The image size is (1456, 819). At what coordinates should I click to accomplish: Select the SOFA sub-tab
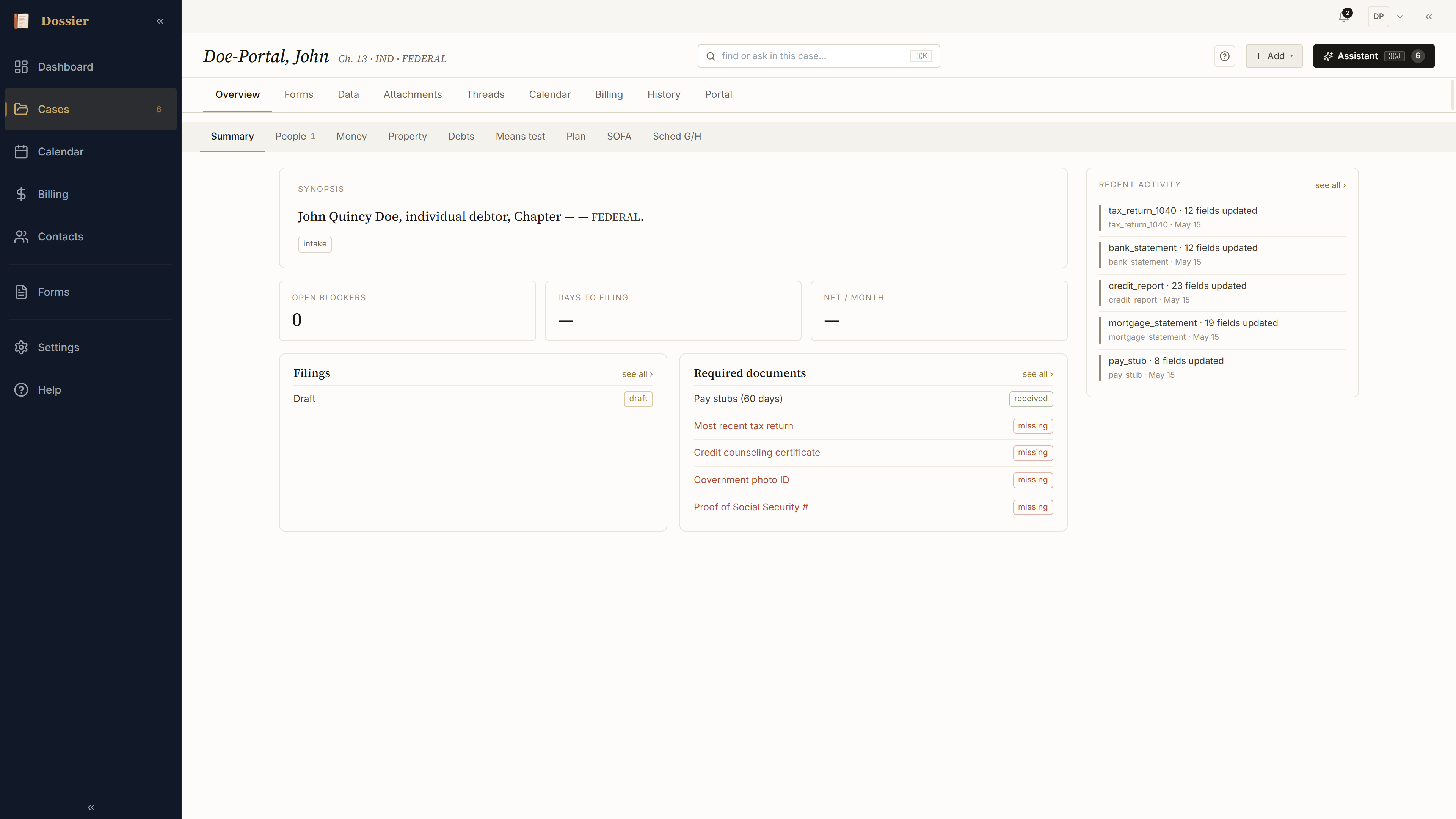tap(619, 136)
